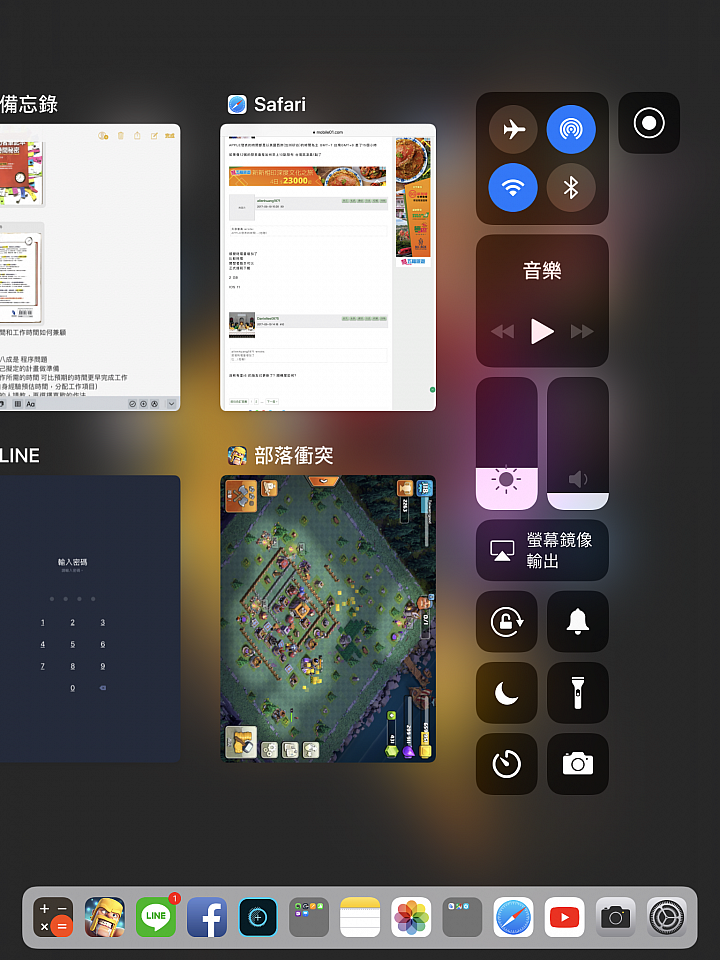Viewport: 720px width, 960px height.
Task: Toggle Airplane Mode in Control Center
Action: (x=512, y=129)
